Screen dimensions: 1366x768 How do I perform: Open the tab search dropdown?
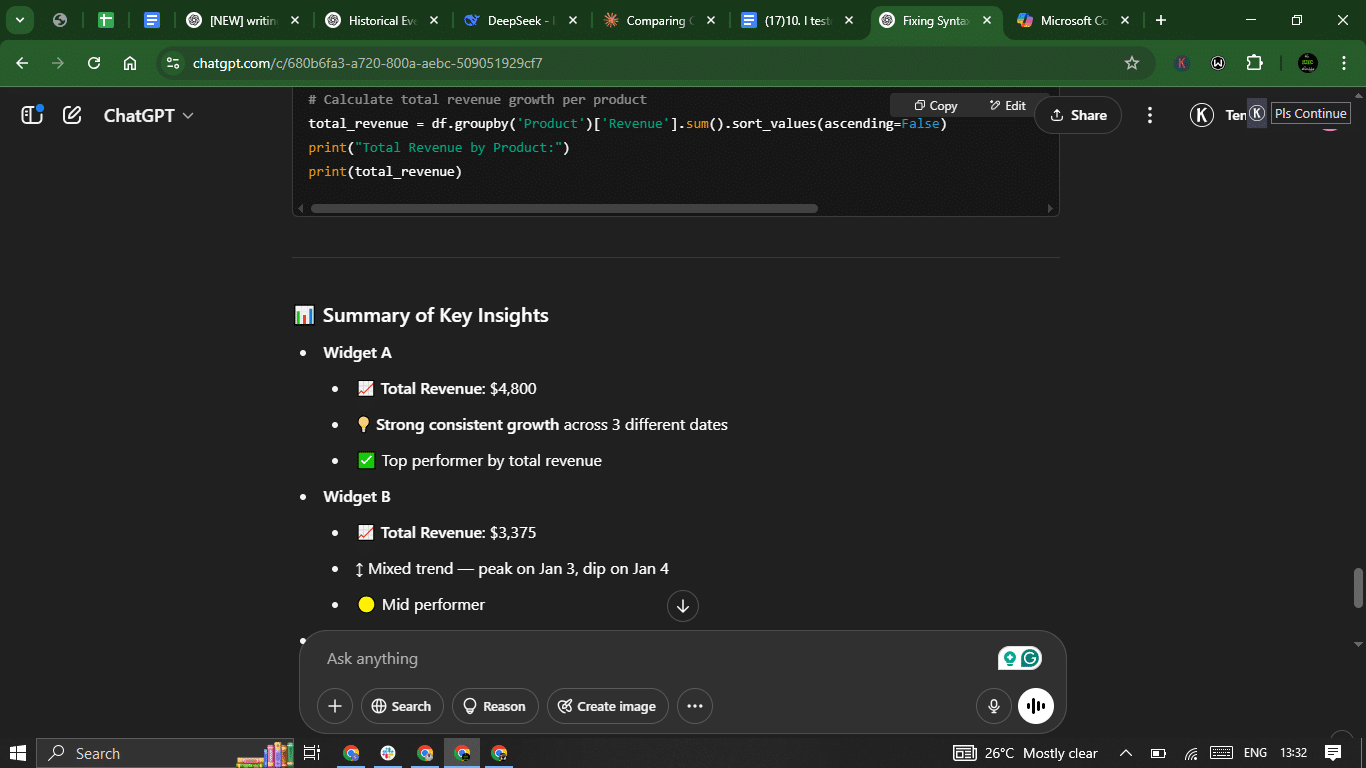[19, 20]
